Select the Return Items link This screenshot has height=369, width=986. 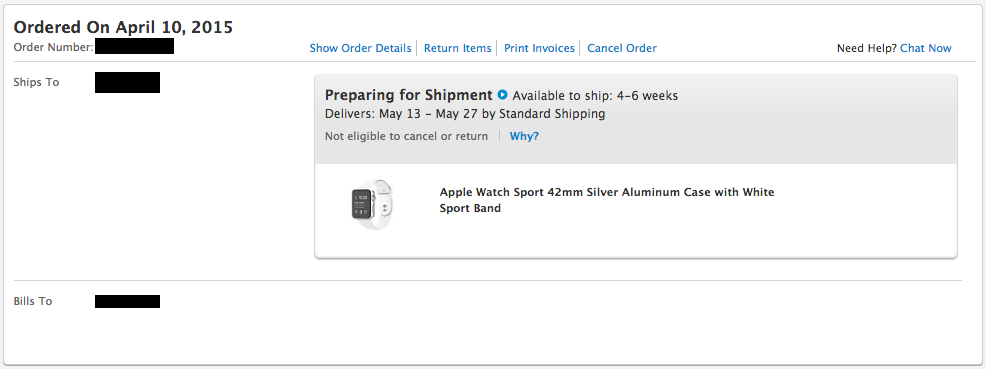click(x=458, y=48)
